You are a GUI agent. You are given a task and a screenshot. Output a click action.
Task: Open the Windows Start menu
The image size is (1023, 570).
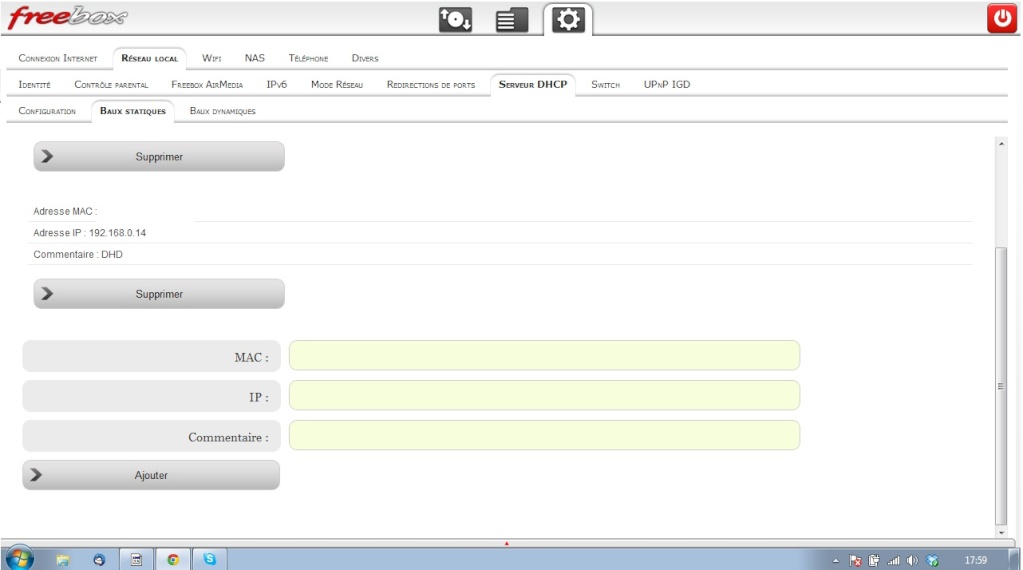(x=20, y=559)
